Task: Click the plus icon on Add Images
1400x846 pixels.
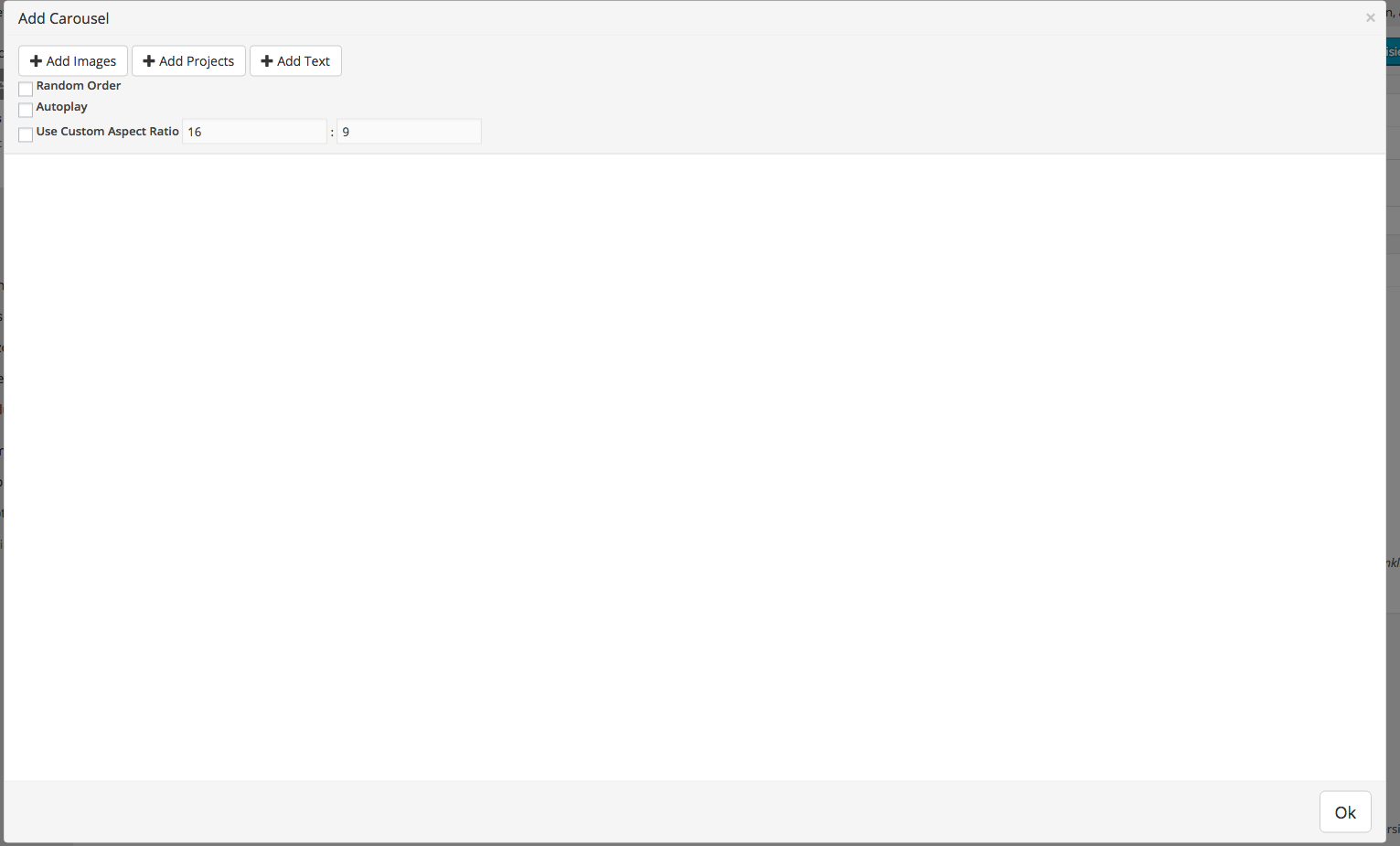Action: [36, 61]
